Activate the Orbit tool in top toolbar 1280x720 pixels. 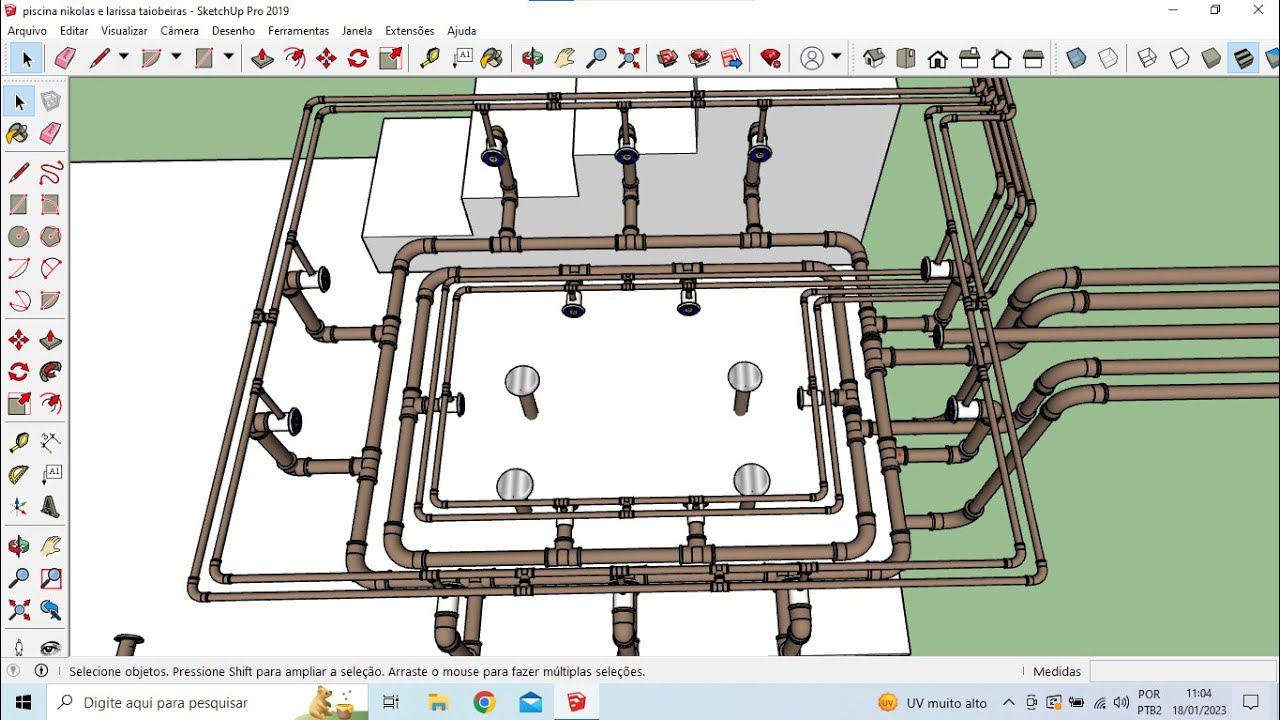click(x=532, y=58)
